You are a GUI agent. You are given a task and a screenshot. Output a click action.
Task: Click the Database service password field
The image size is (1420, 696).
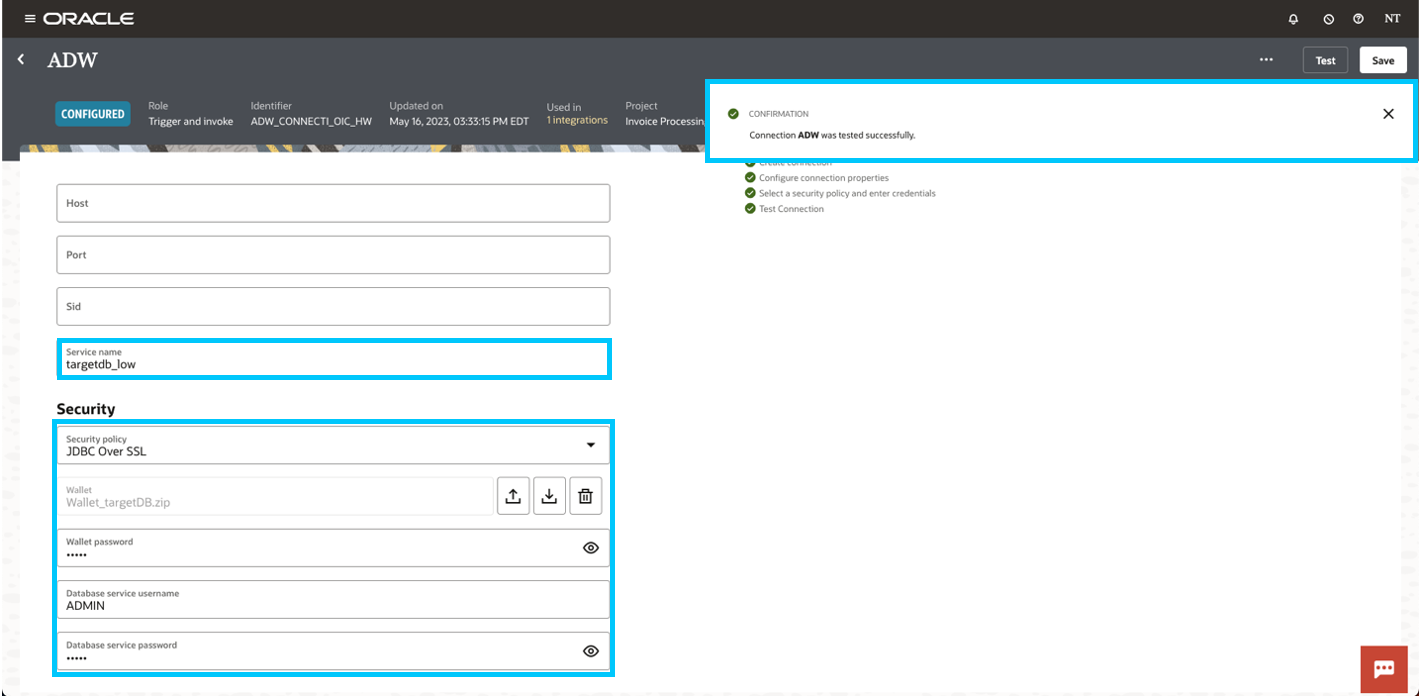[333, 651]
